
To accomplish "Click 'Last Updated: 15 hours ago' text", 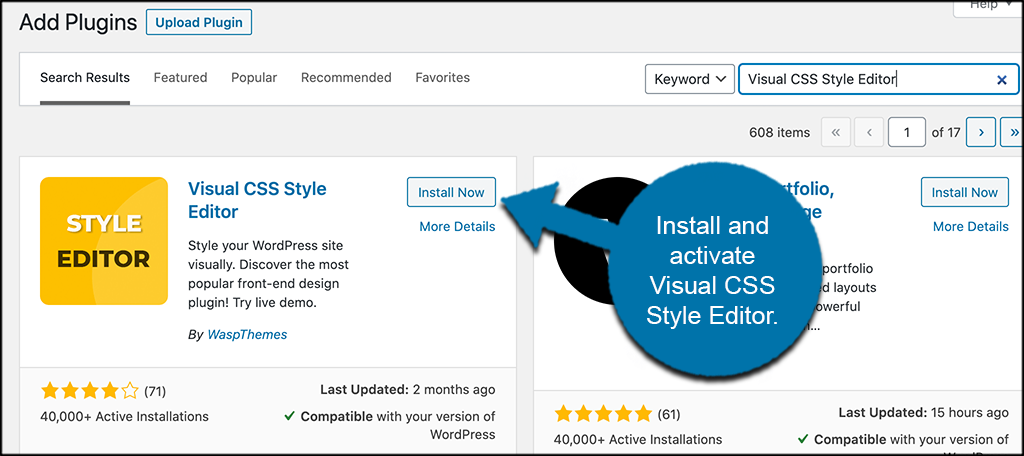I will click(x=923, y=413).
